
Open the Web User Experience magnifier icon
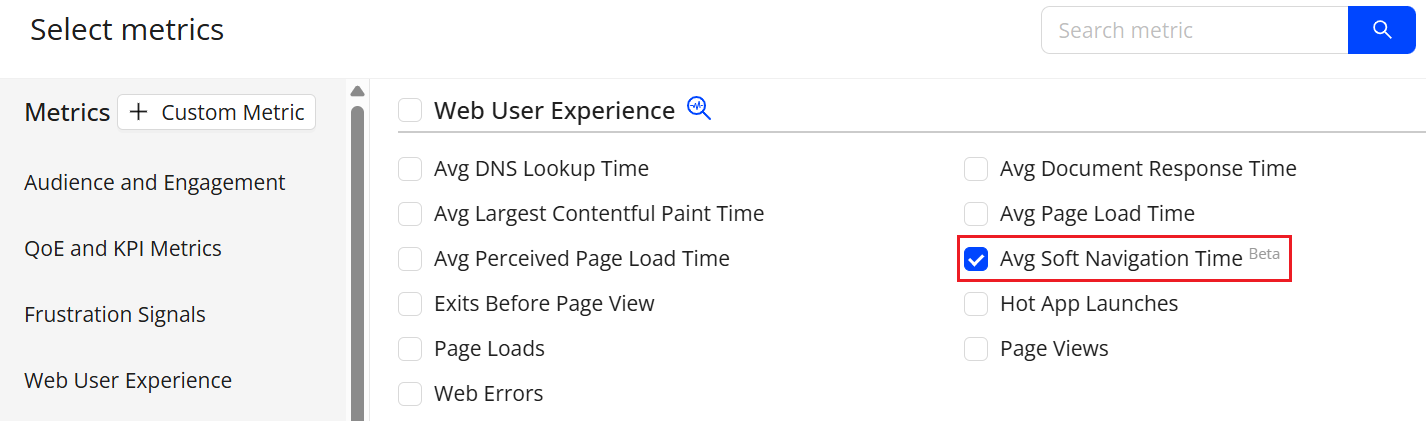[x=699, y=109]
